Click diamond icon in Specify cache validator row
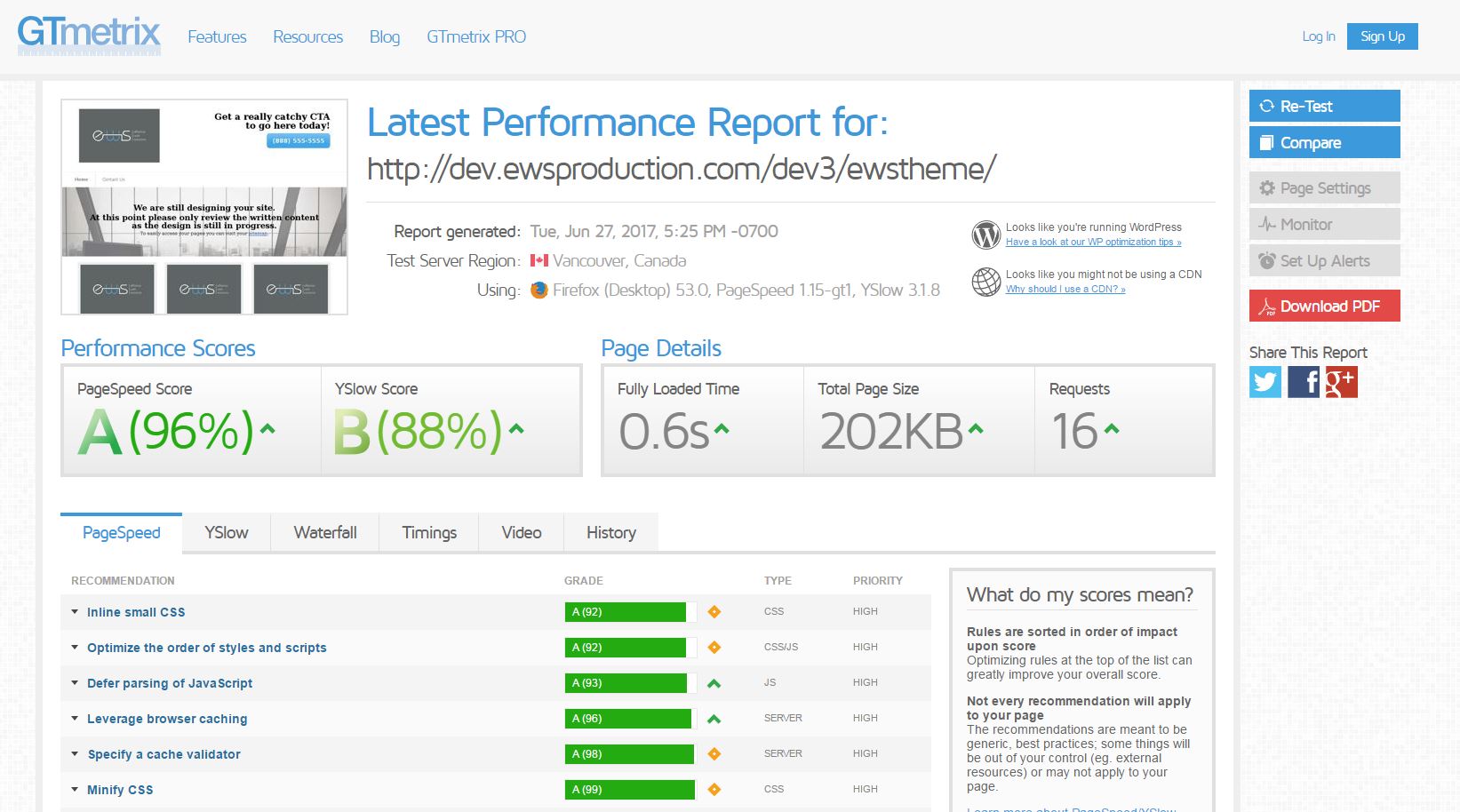The image size is (1460, 812). click(x=714, y=753)
